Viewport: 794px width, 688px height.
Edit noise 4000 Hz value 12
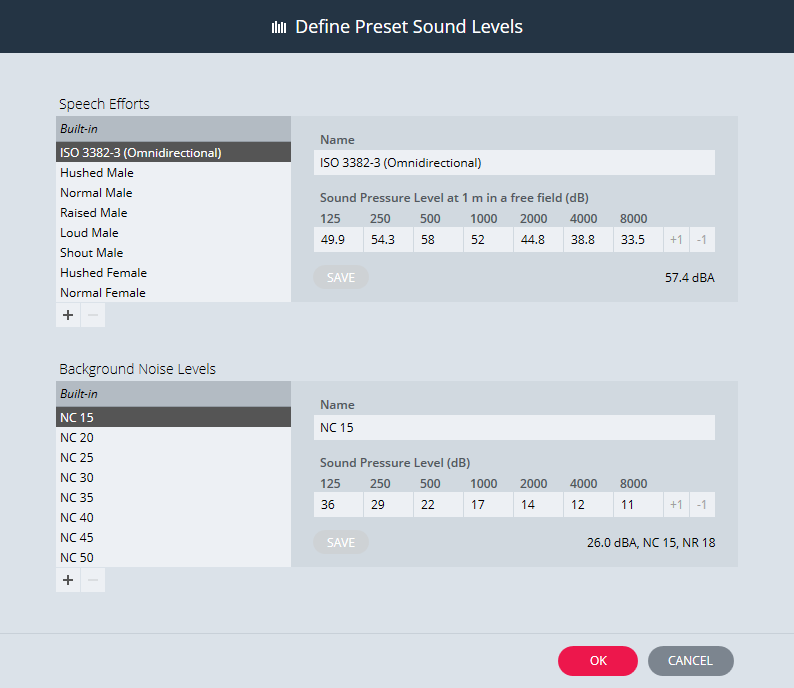(588, 504)
